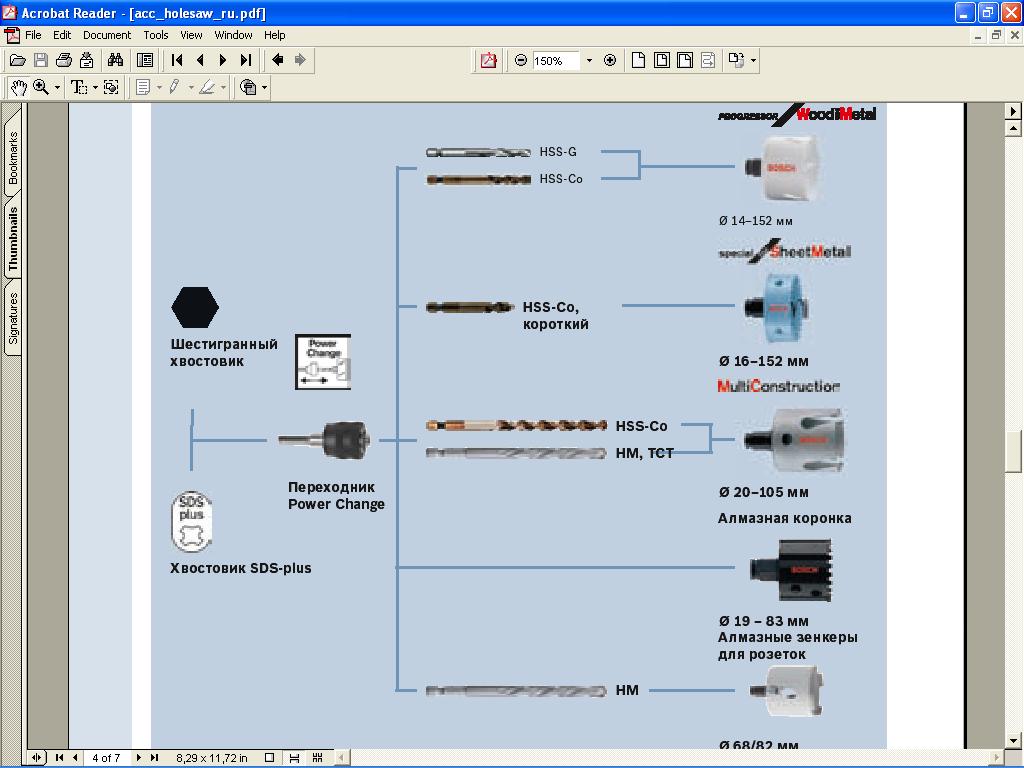The image size is (1024, 768).
Task: Toggle navigation pane button in status bar
Action: [x=37, y=758]
